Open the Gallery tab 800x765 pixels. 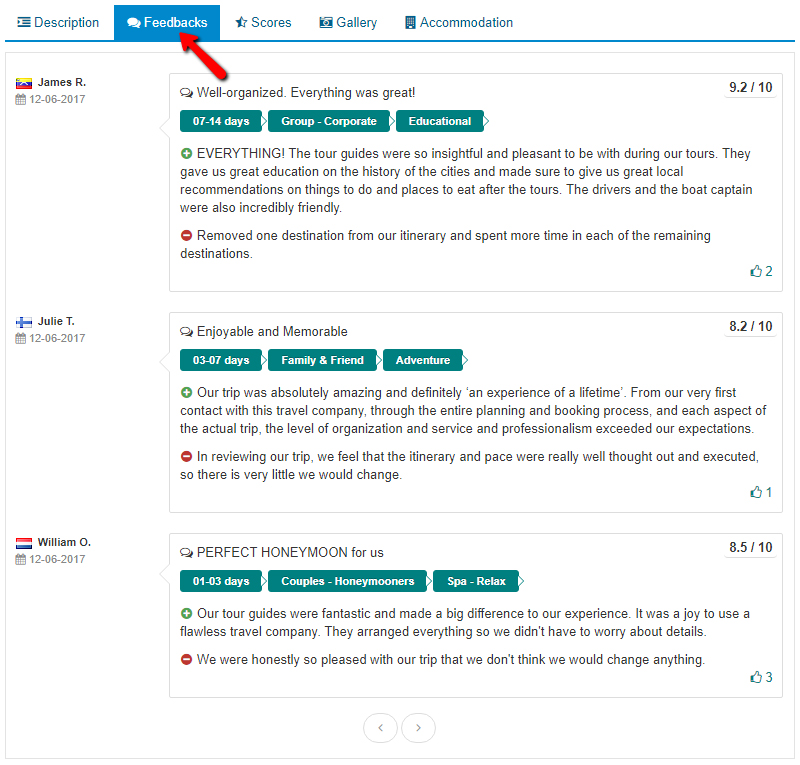tap(348, 22)
